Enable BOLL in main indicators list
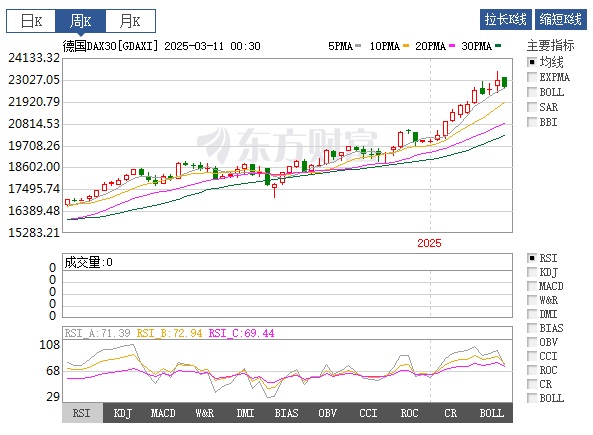The height and width of the screenshot is (435, 593). click(532, 92)
